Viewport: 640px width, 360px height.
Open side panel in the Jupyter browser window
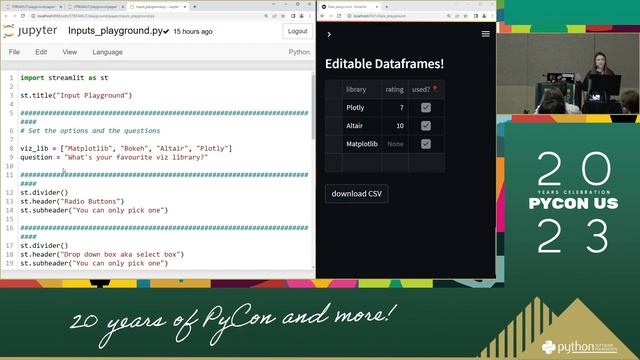click(293, 16)
